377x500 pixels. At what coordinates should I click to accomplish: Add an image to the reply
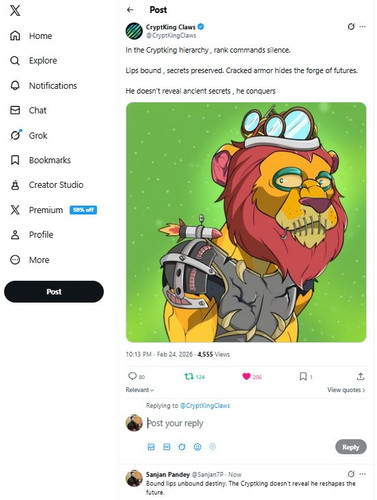(x=151, y=447)
